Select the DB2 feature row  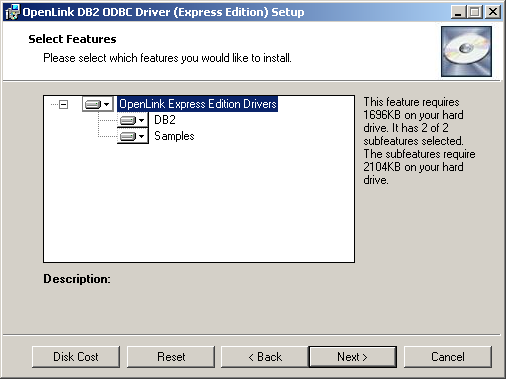[x=165, y=120]
